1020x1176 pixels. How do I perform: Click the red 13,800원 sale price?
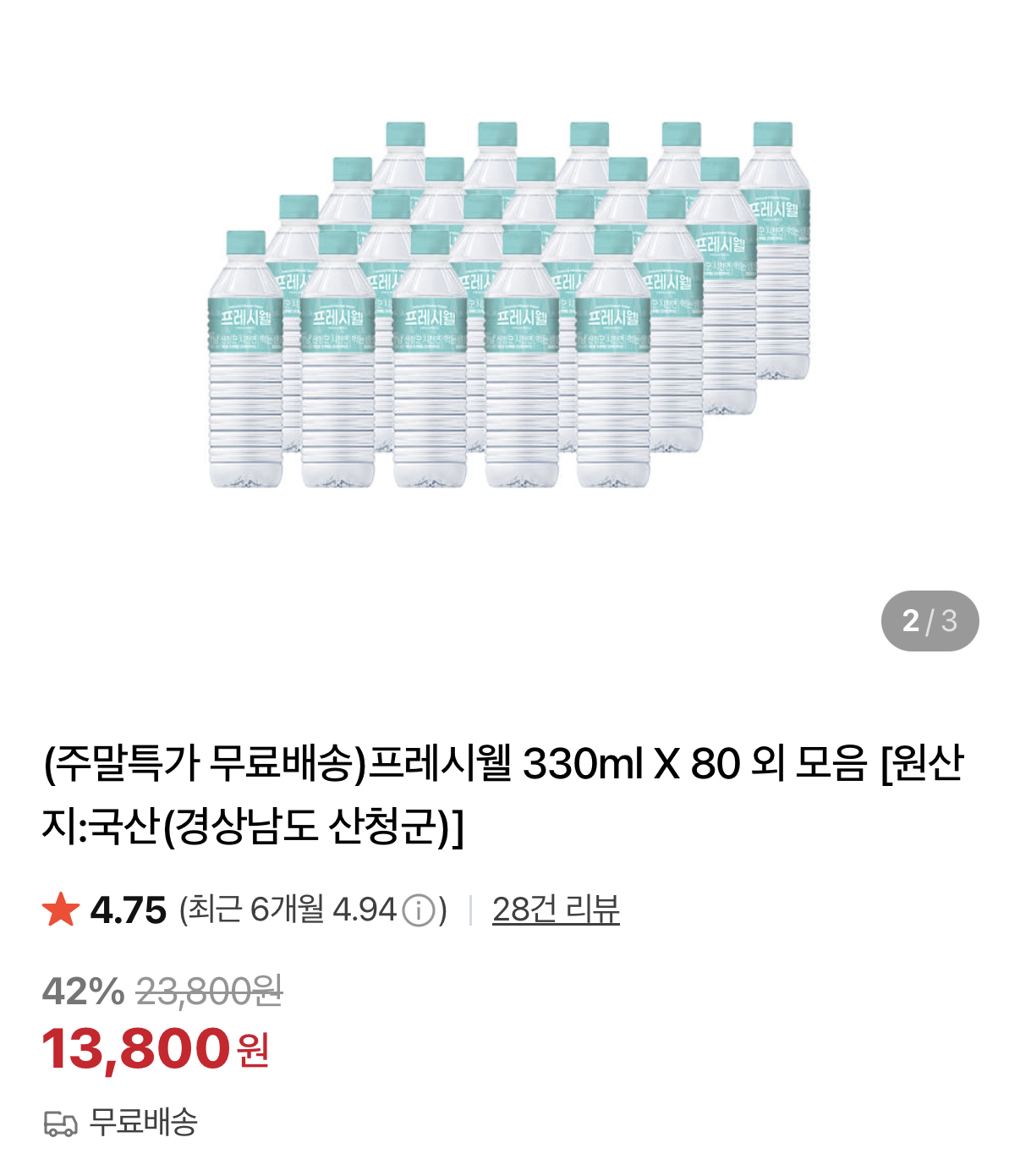(x=156, y=1049)
